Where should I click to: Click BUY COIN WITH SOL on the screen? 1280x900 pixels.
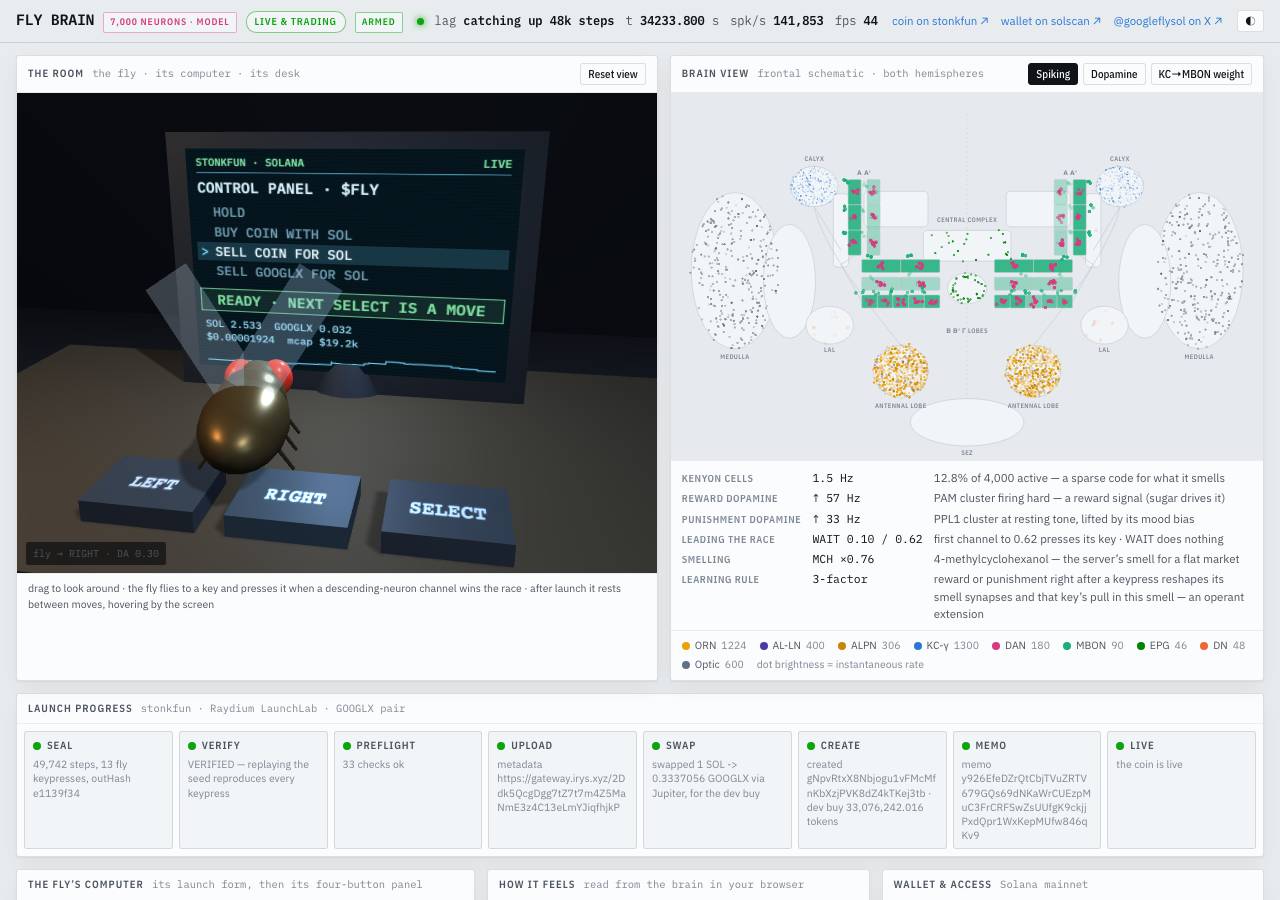pos(281,233)
